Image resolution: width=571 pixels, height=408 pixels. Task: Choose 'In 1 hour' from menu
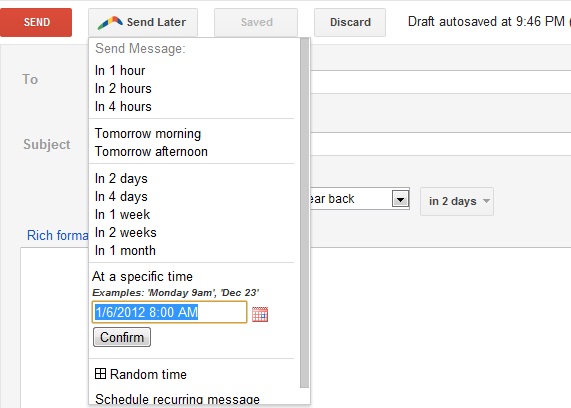pos(120,70)
